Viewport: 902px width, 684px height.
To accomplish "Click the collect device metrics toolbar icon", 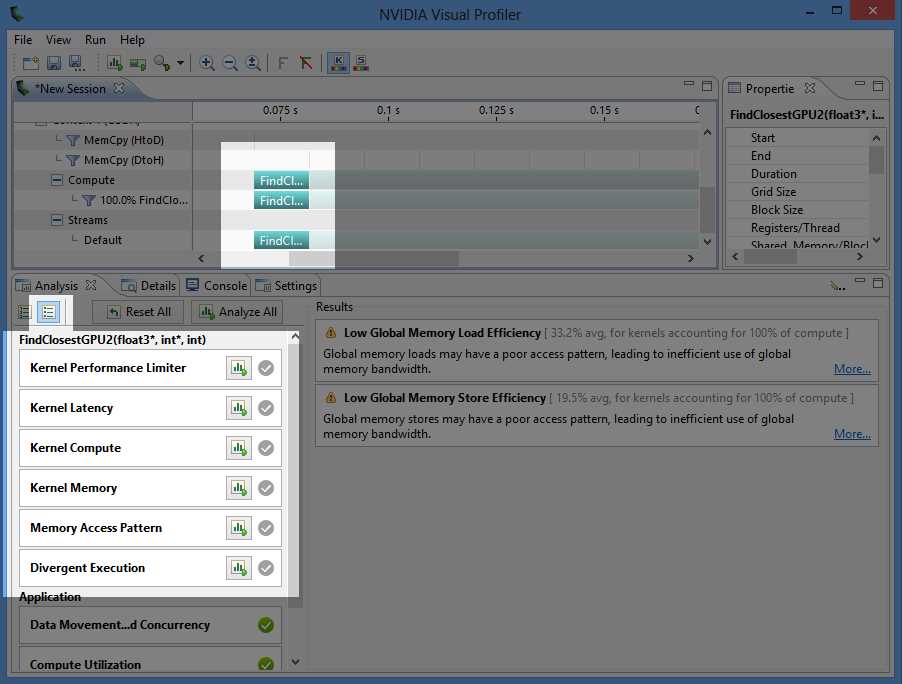I will point(138,63).
